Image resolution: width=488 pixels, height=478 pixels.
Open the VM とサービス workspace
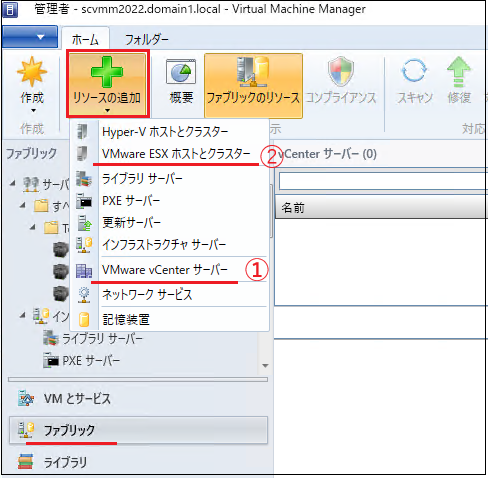pyautogui.click(x=138, y=399)
